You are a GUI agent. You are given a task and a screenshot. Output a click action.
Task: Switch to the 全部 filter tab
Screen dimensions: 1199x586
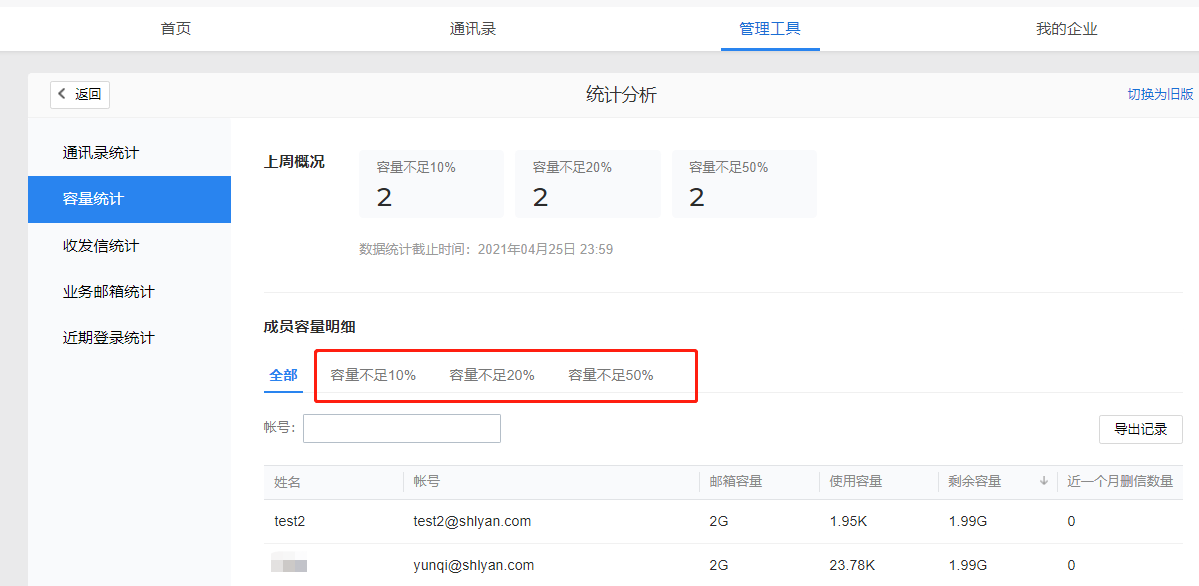(x=282, y=374)
